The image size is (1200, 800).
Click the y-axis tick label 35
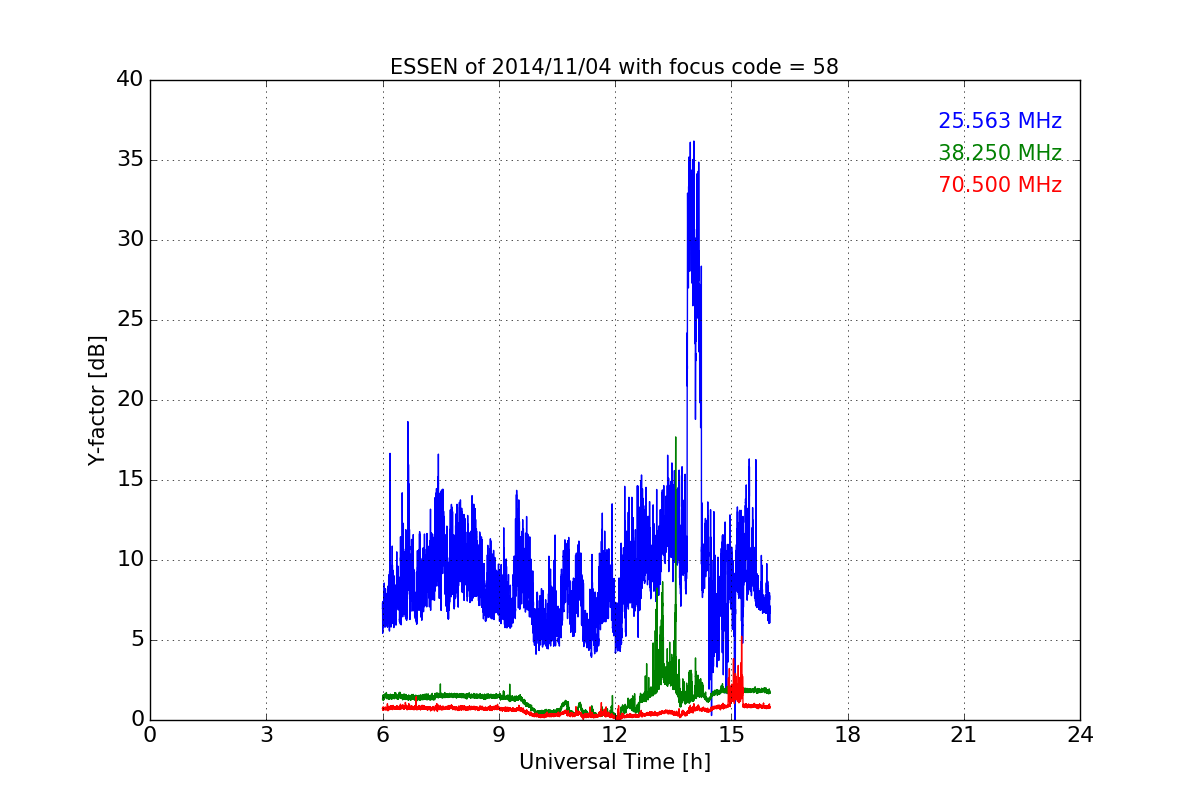pyautogui.click(x=130, y=160)
